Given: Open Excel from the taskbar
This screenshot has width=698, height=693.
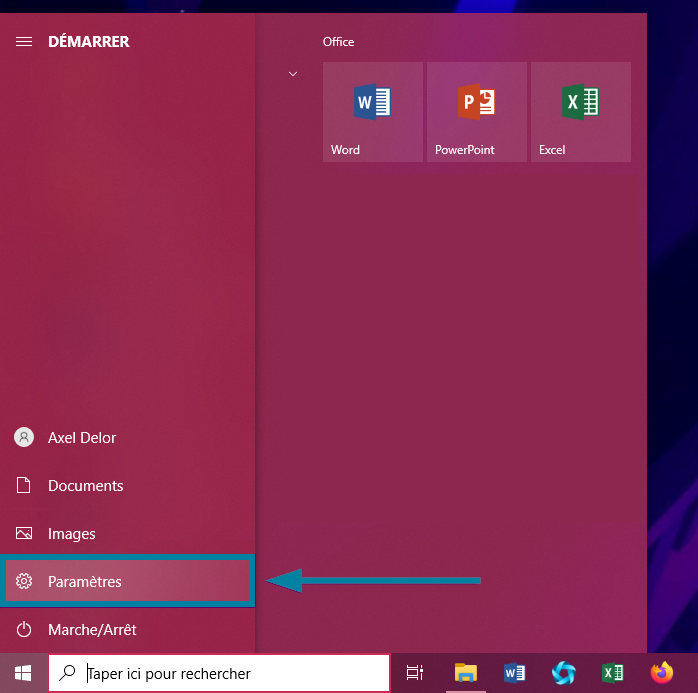Looking at the screenshot, I should pos(613,673).
